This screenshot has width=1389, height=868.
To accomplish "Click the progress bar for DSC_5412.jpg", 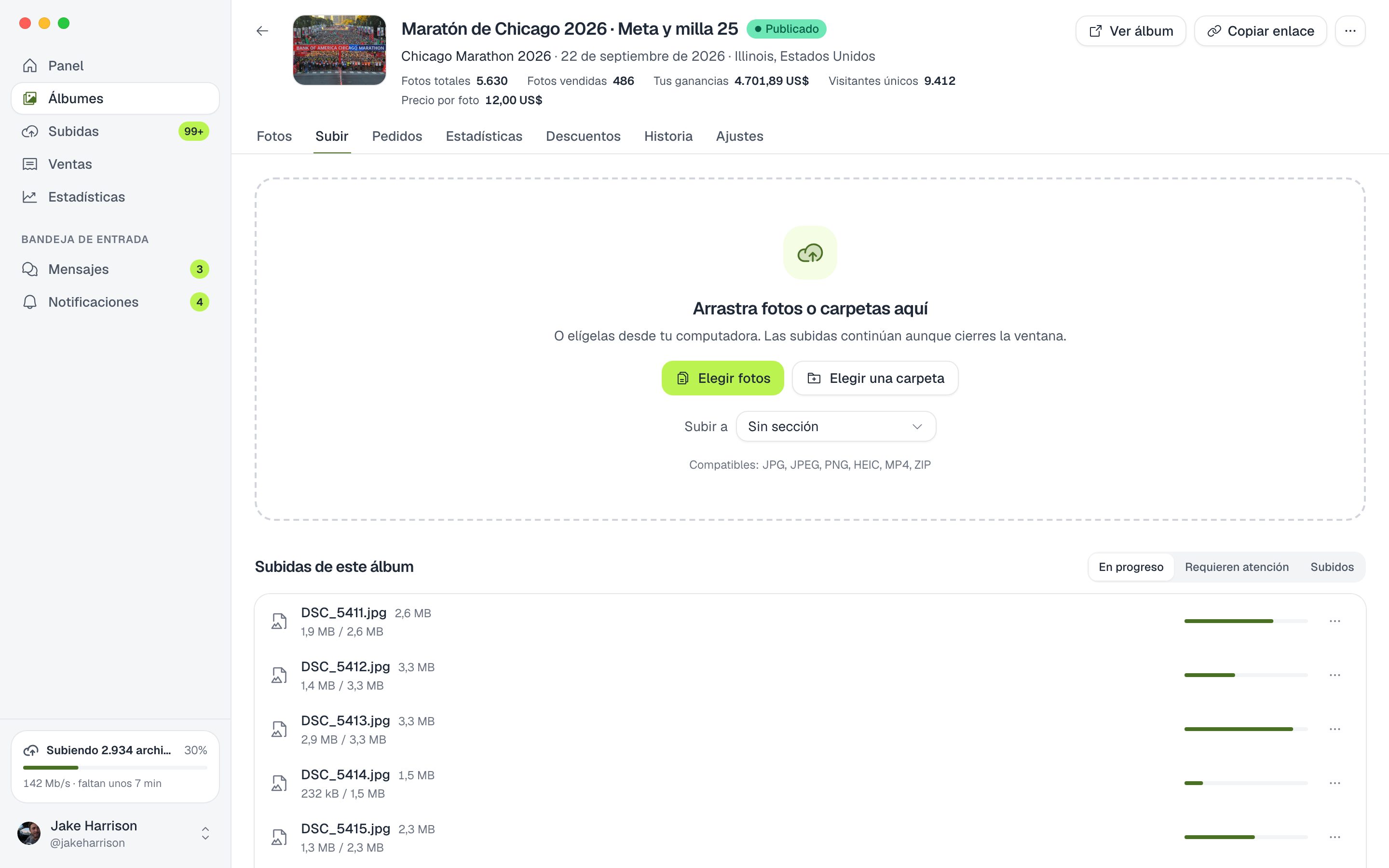I will (1246, 675).
